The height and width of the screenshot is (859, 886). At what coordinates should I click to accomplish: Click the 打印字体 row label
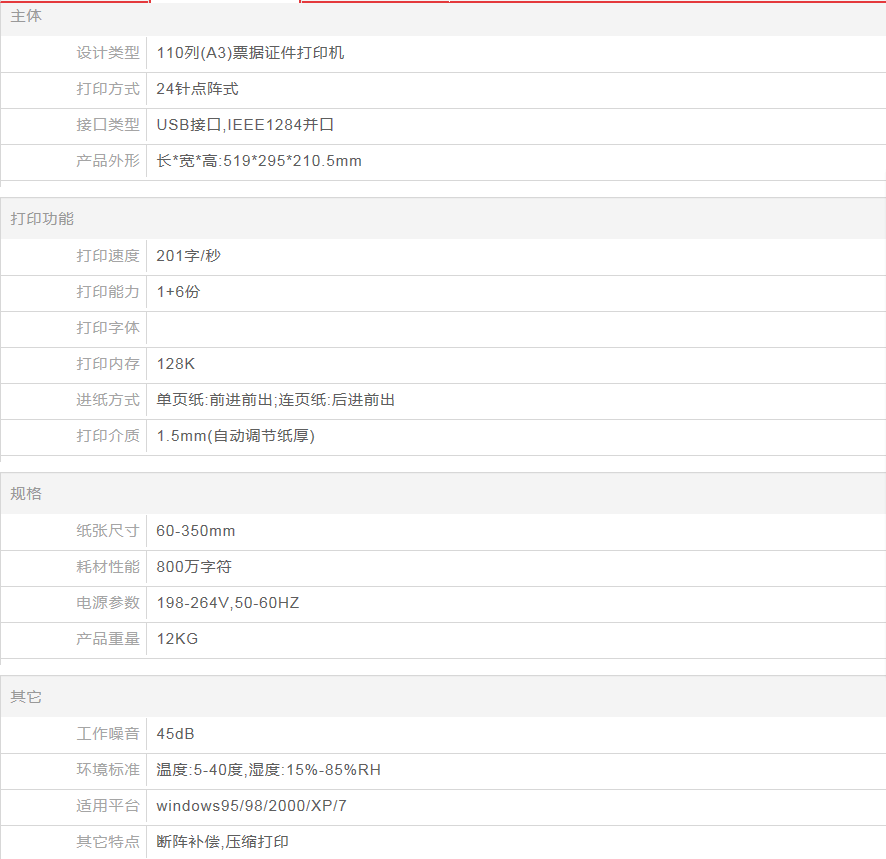click(108, 328)
